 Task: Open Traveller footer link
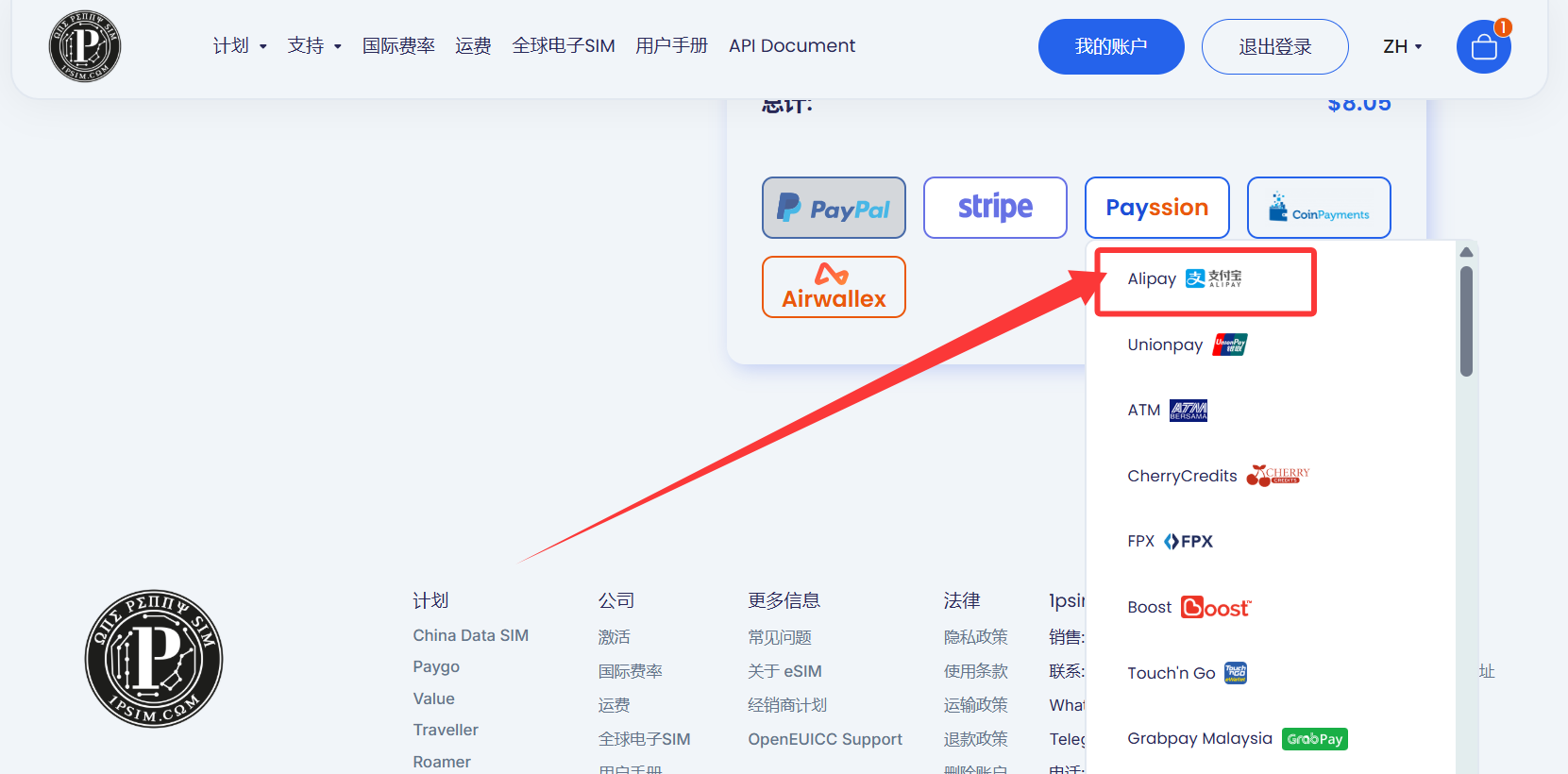pos(446,730)
